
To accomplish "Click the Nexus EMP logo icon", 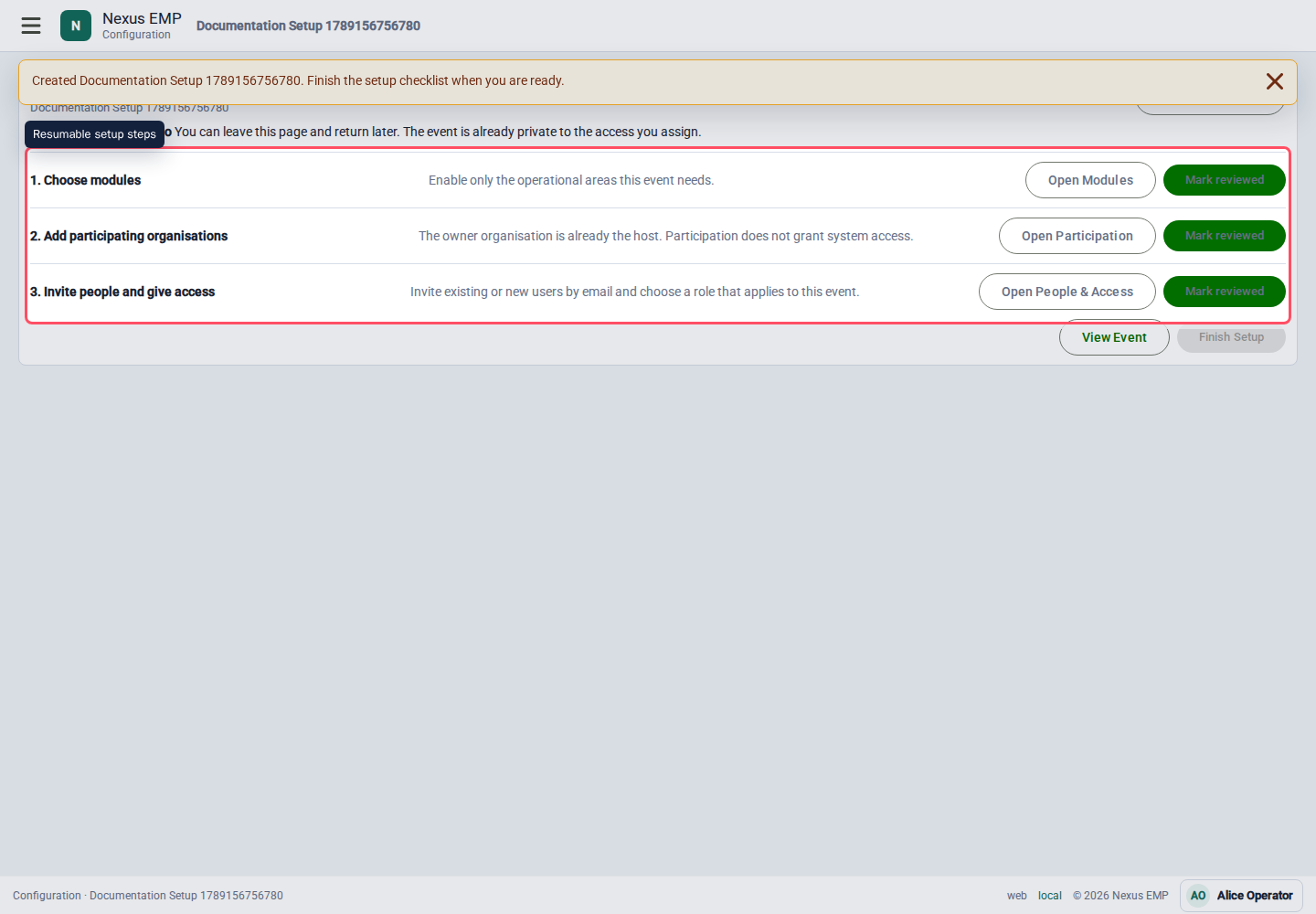I will pos(76,26).
